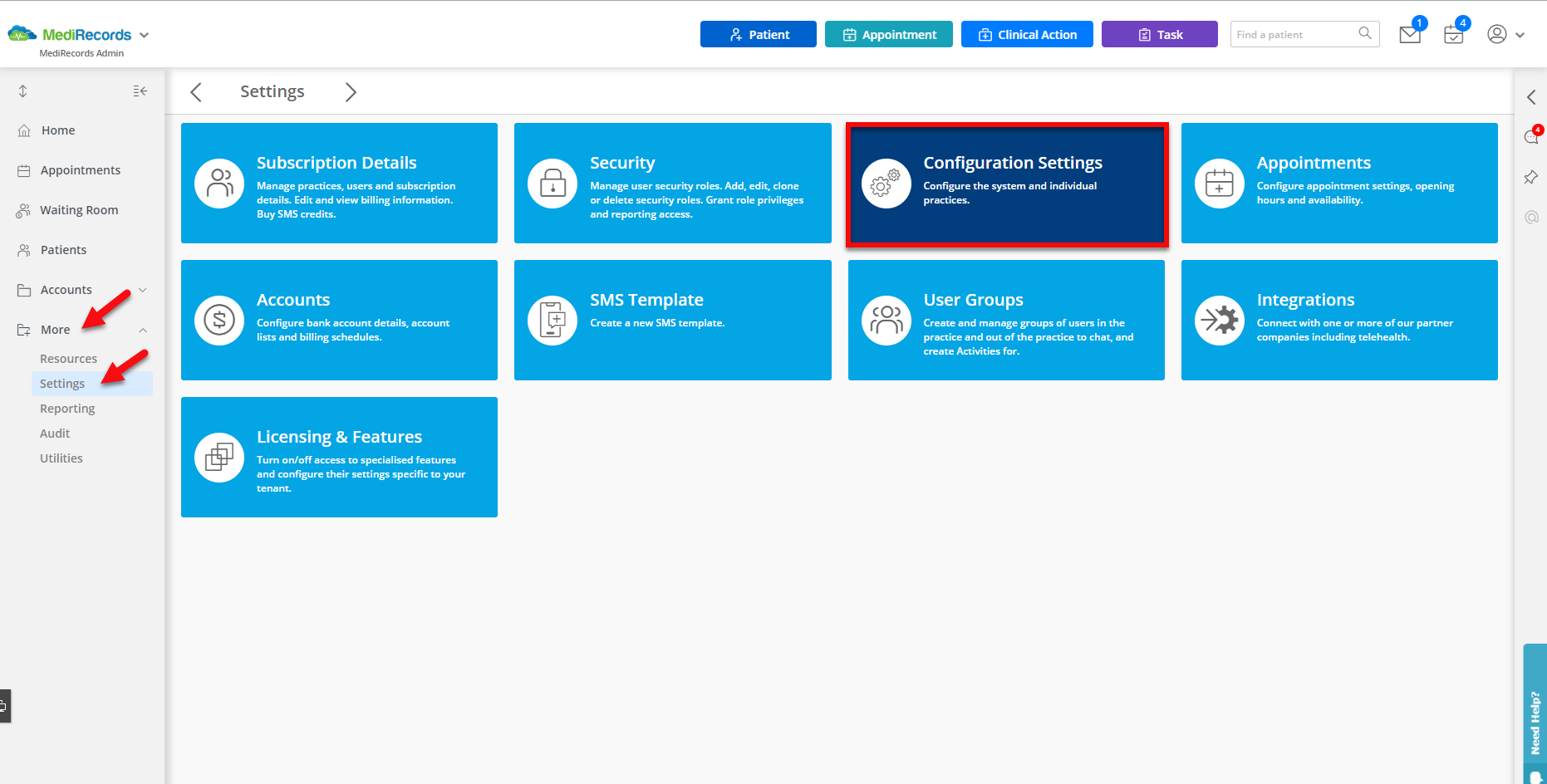Image resolution: width=1547 pixels, height=784 pixels.
Task: Open the user profile account icon
Action: click(1496, 34)
